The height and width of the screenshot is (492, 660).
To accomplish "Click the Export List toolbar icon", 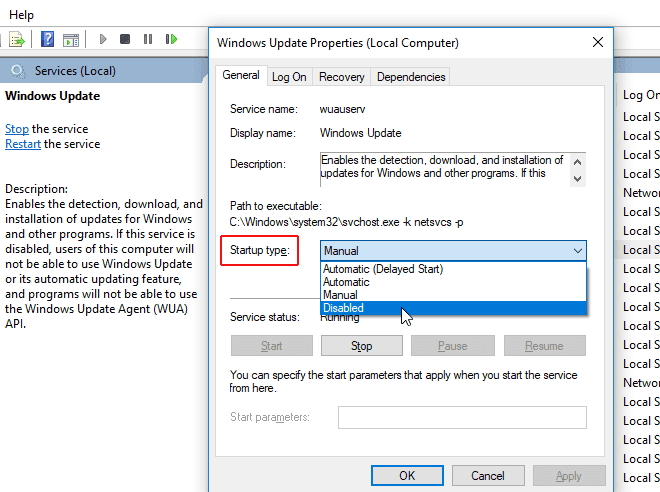I will [17, 40].
